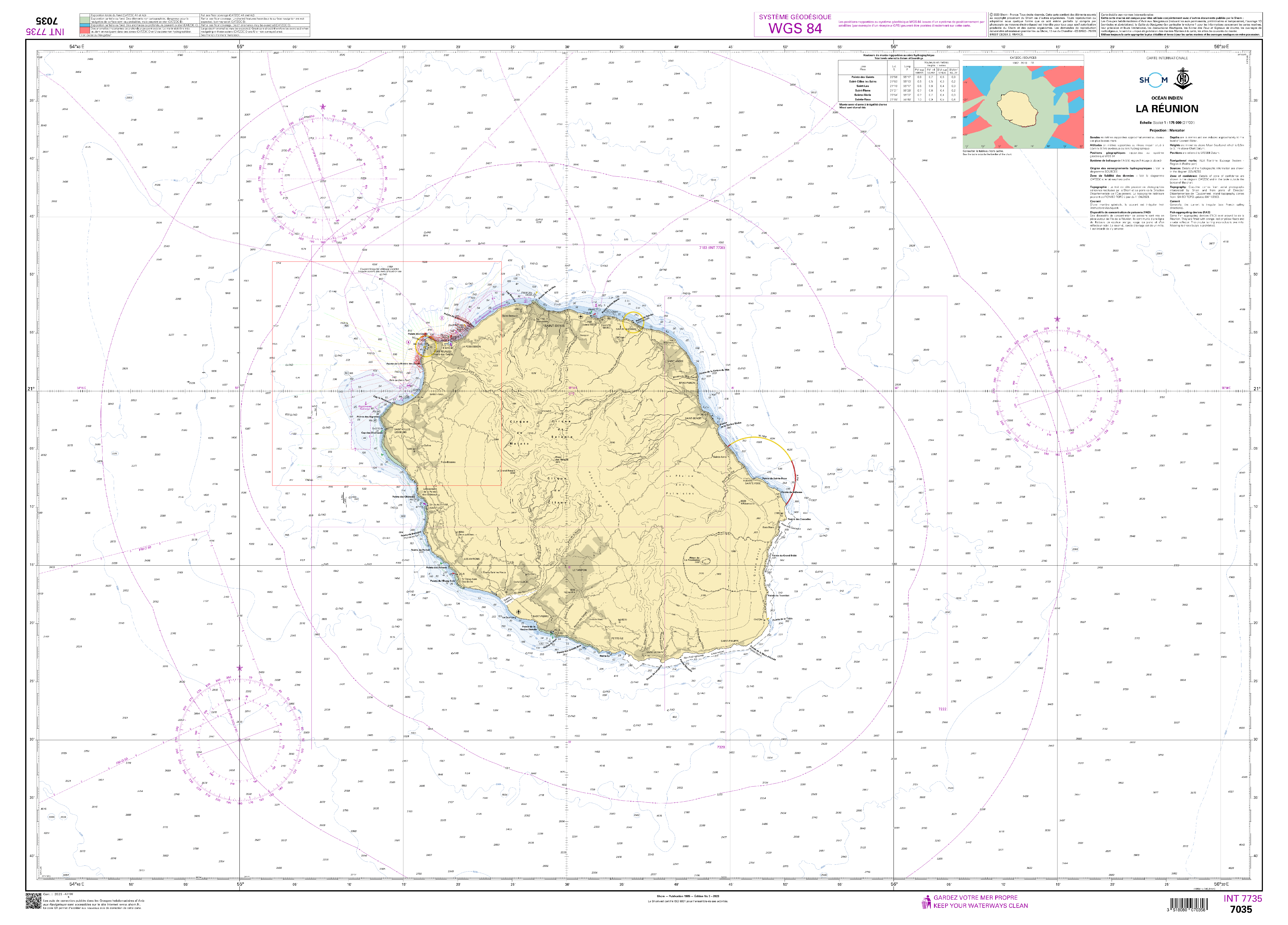Image resolution: width=1288 pixels, height=925 pixels.
Task: Click the 'Sainte-Rose' tidal table row
Action: (863, 99)
